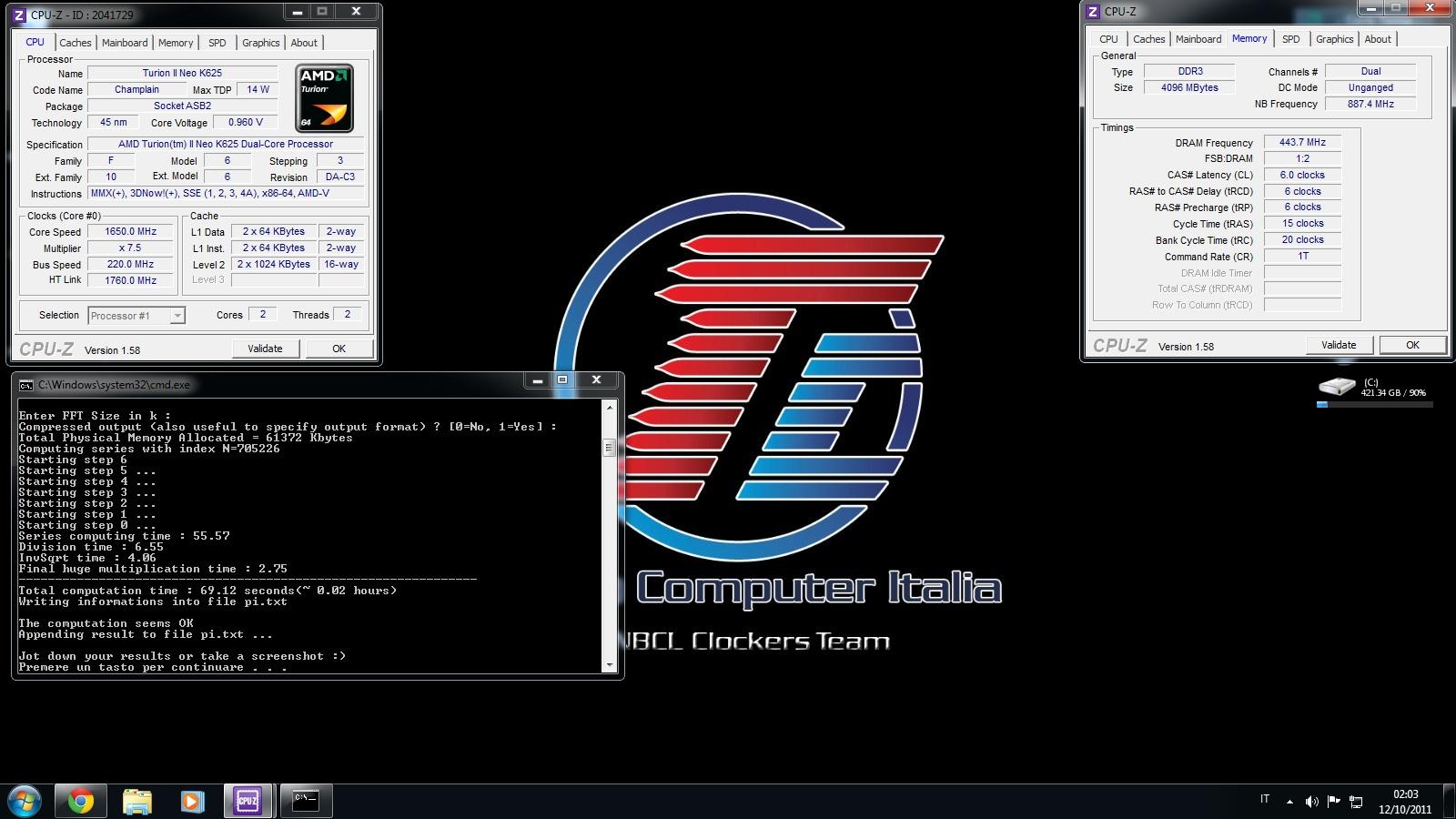Click the Core Voltage 0.960 V field
The height and width of the screenshot is (819, 1456).
coord(246,123)
